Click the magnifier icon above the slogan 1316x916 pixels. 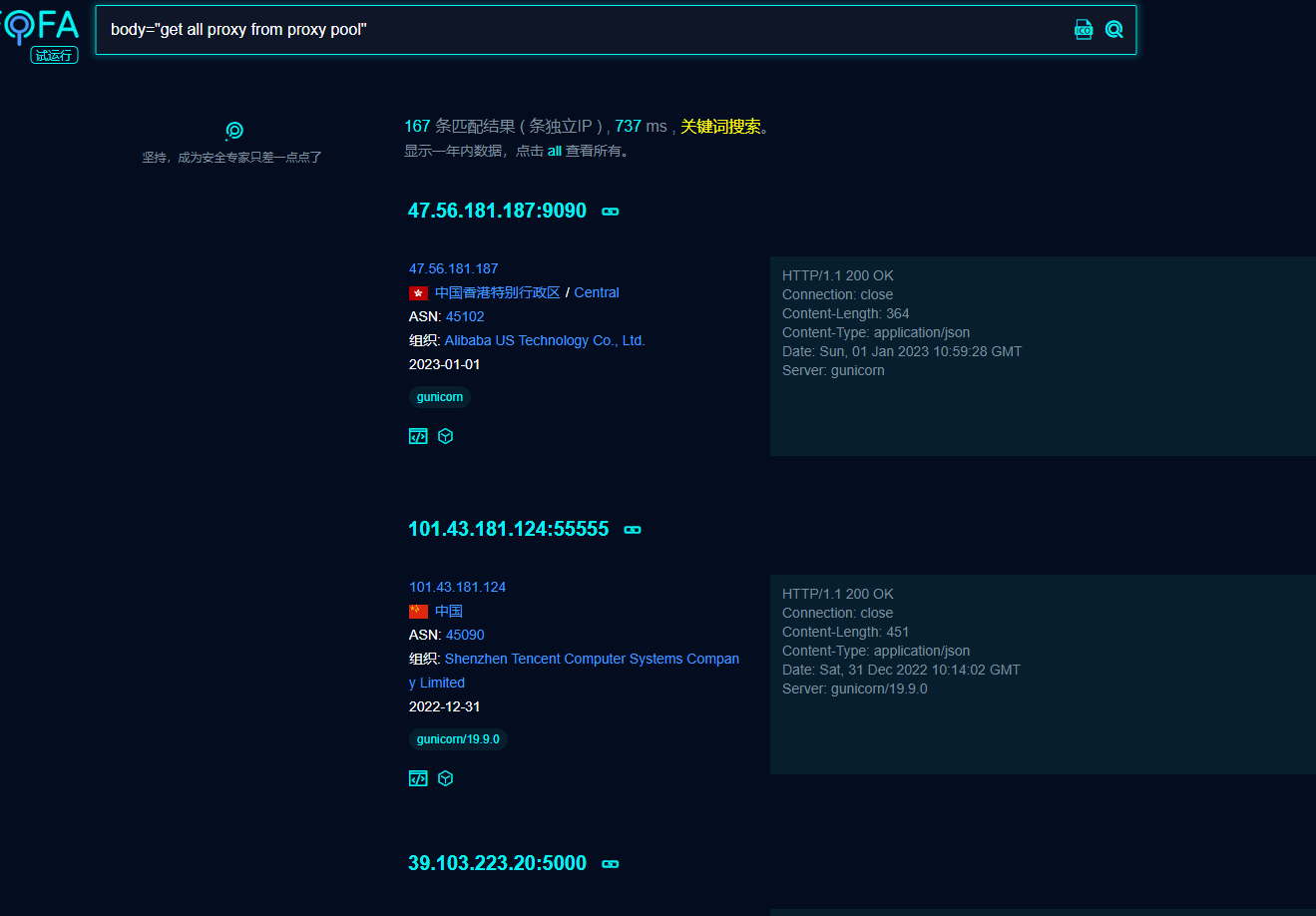233,131
